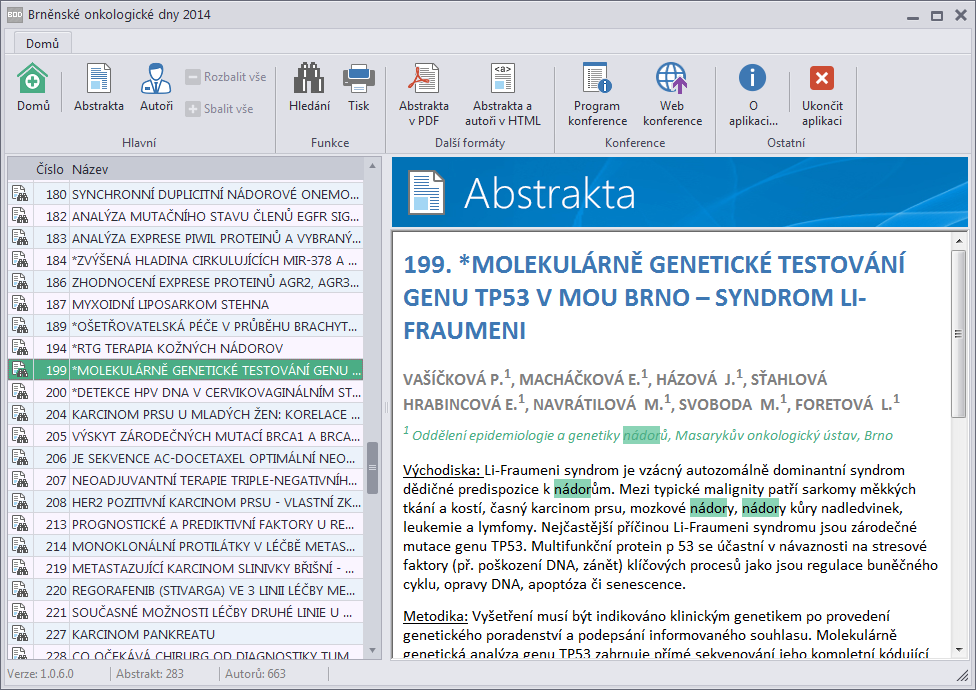
Task: Click the splitter between list and abstract
Action: [386, 408]
